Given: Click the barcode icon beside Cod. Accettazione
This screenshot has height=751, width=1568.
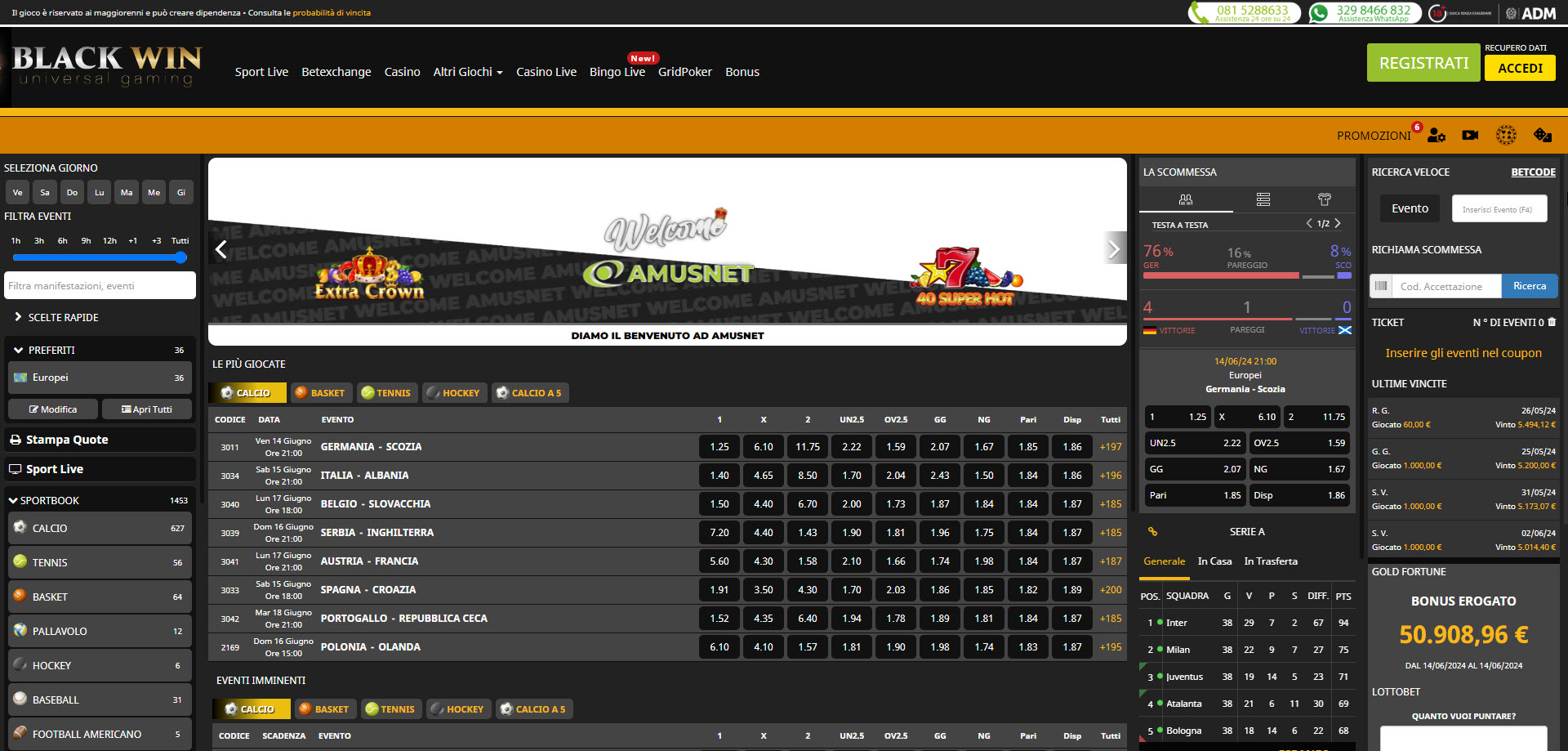Looking at the screenshot, I should 1381,286.
